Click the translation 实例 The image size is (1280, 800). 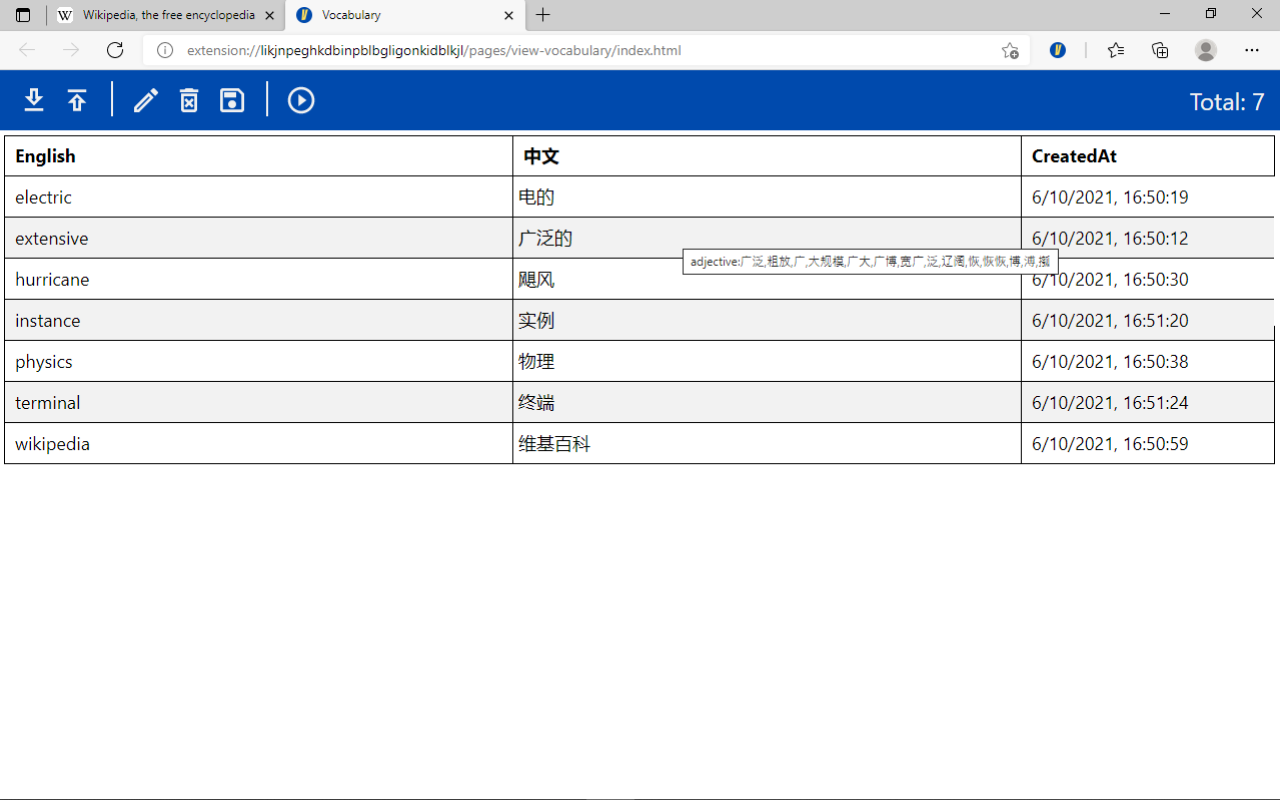[x=536, y=320]
